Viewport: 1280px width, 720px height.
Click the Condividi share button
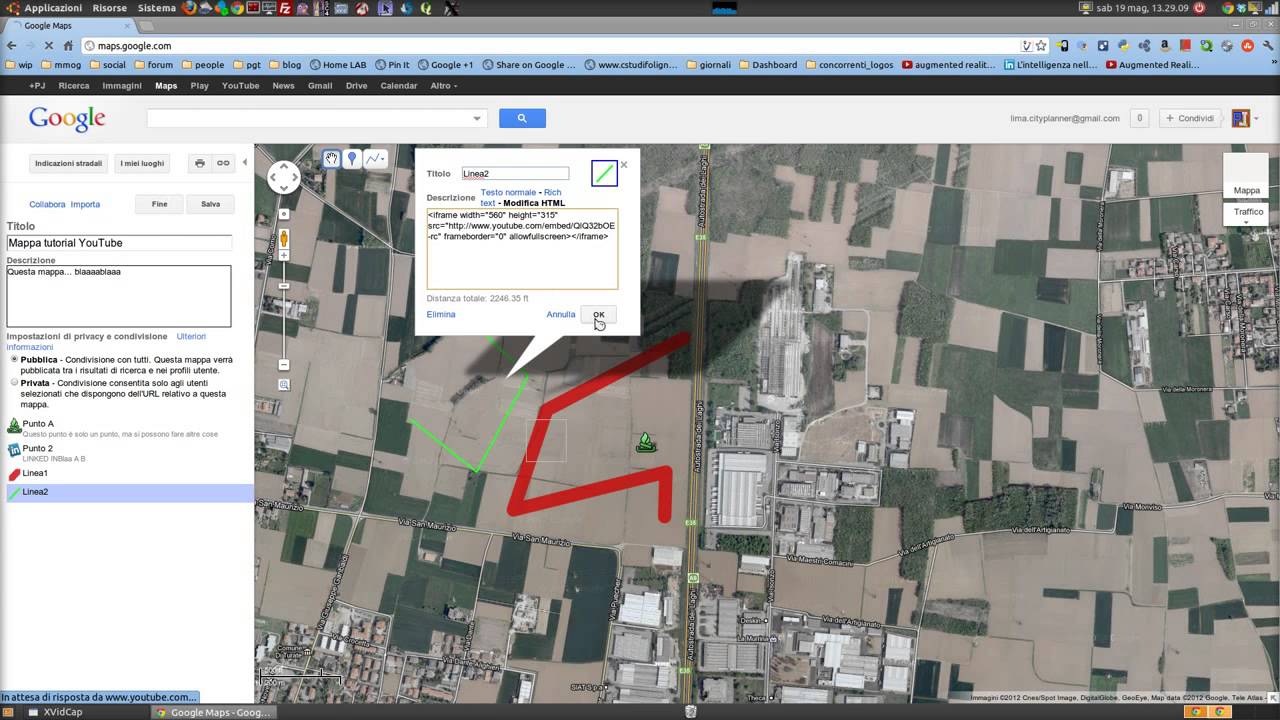click(x=1189, y=118)
